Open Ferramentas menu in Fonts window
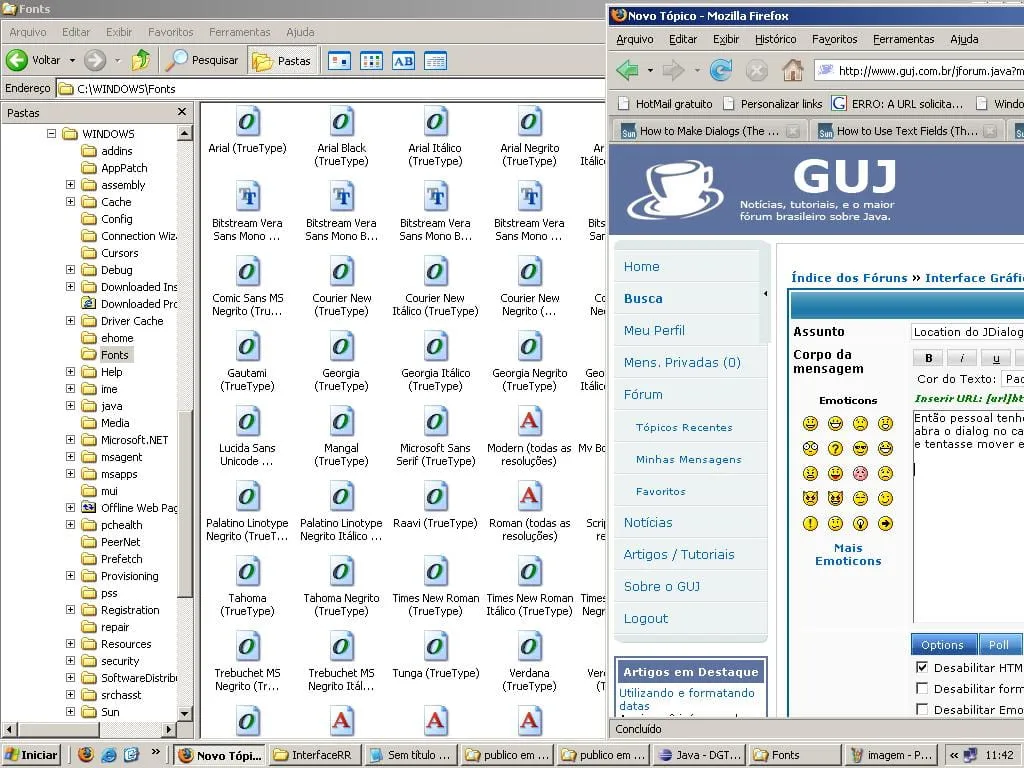 tap(240, 32)
